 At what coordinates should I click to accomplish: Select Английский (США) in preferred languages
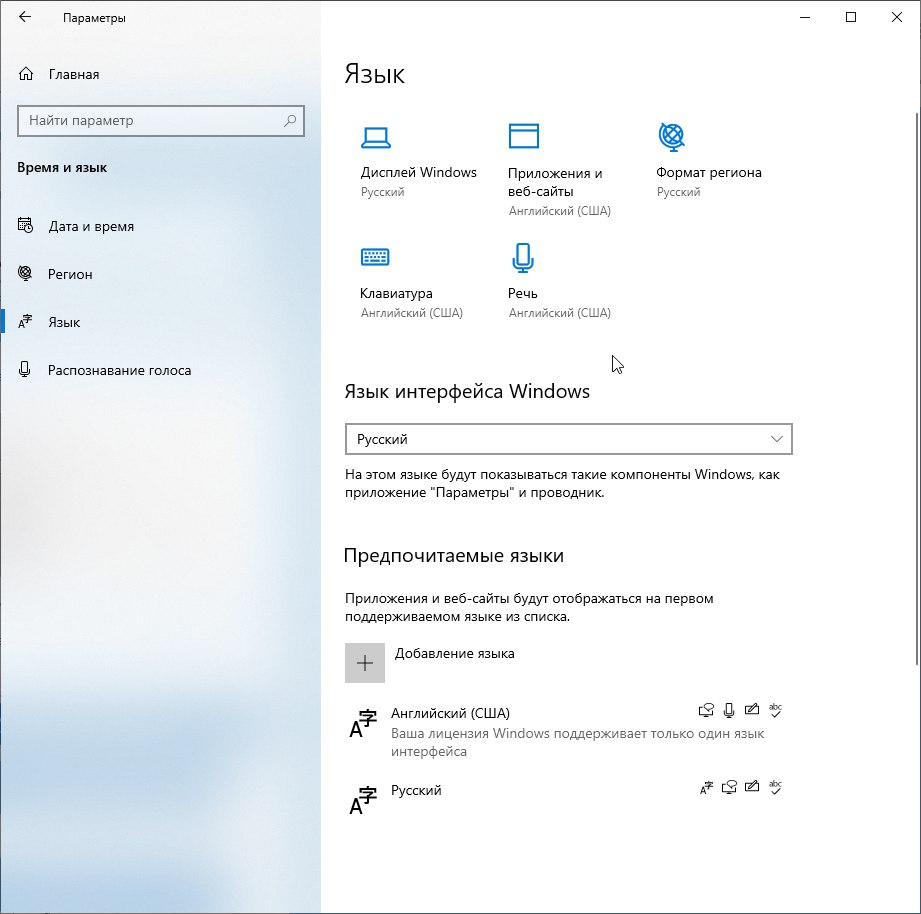pyautogui.click(x=569, y=731)
